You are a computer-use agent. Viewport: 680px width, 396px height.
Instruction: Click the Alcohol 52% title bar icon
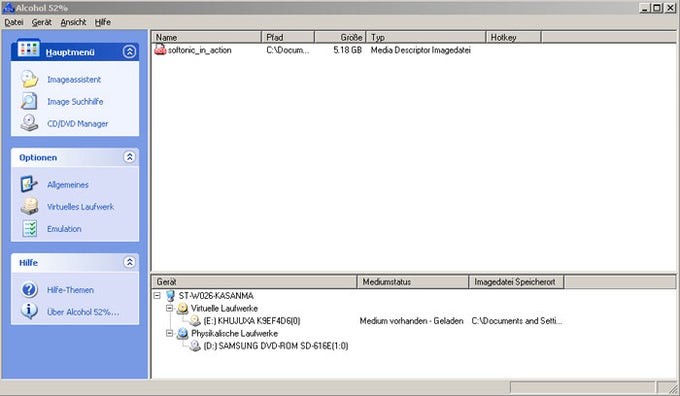[8, 7]
